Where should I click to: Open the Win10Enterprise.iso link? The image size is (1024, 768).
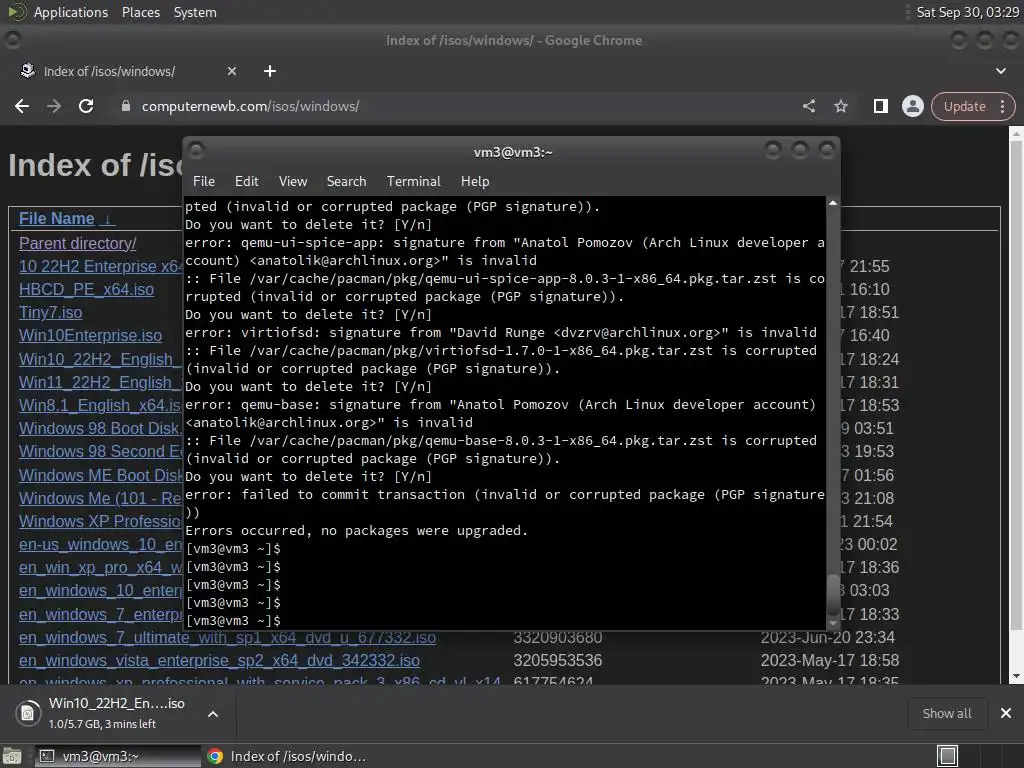[x=90, y=336]
